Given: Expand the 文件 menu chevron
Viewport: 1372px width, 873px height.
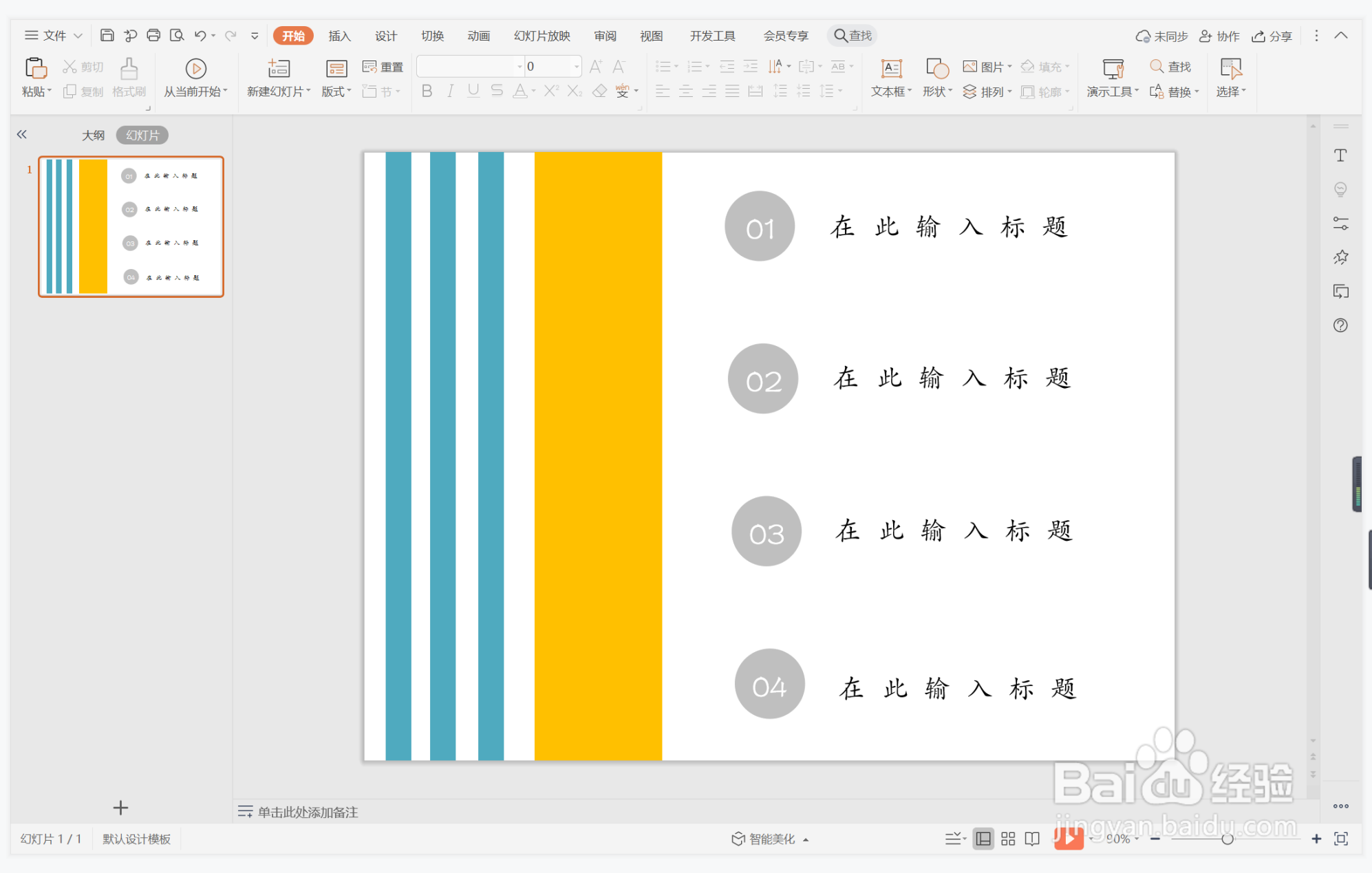Looking at the screenshot, I should tap(78, 36).
